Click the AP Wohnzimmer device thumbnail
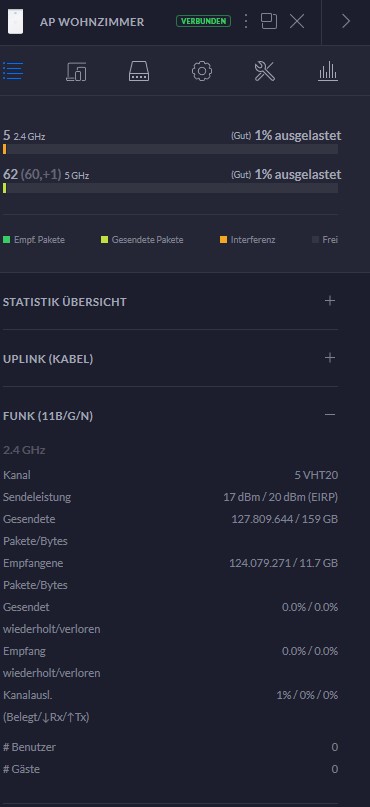370x807 pixels. pos(15,21)
